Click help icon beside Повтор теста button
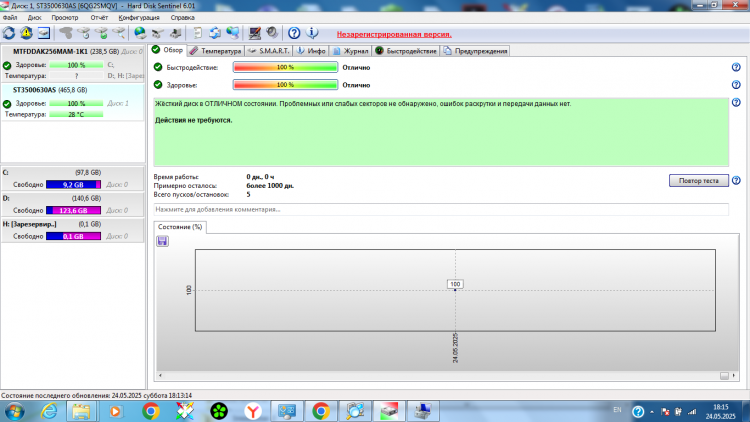The image size is (750, 422). point(736,181)
